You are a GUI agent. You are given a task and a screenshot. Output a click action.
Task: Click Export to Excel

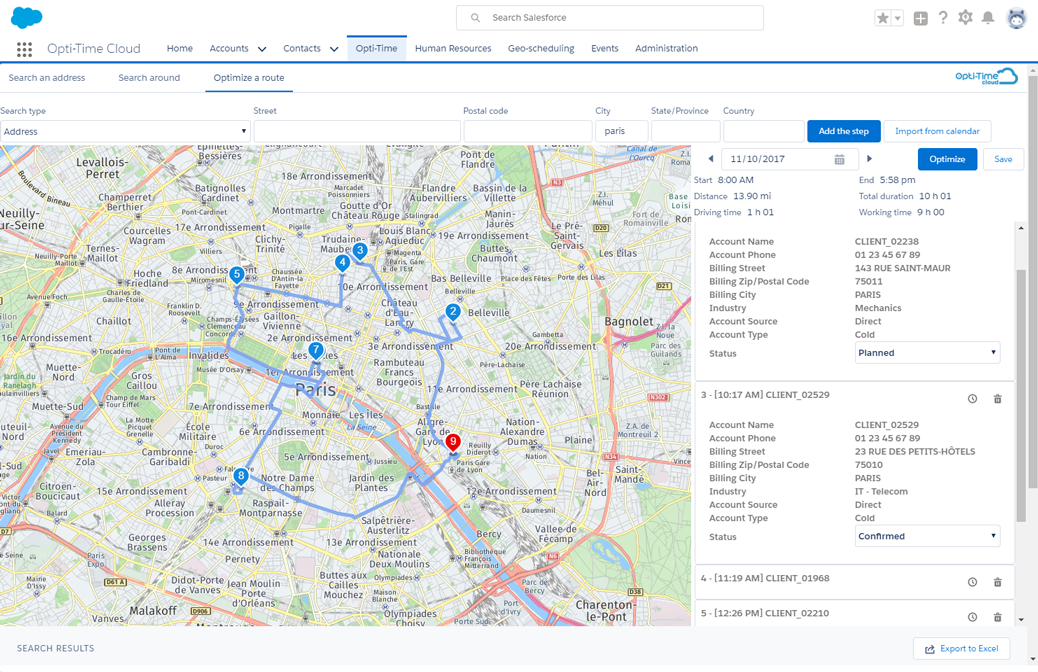[x=961, y=648]
